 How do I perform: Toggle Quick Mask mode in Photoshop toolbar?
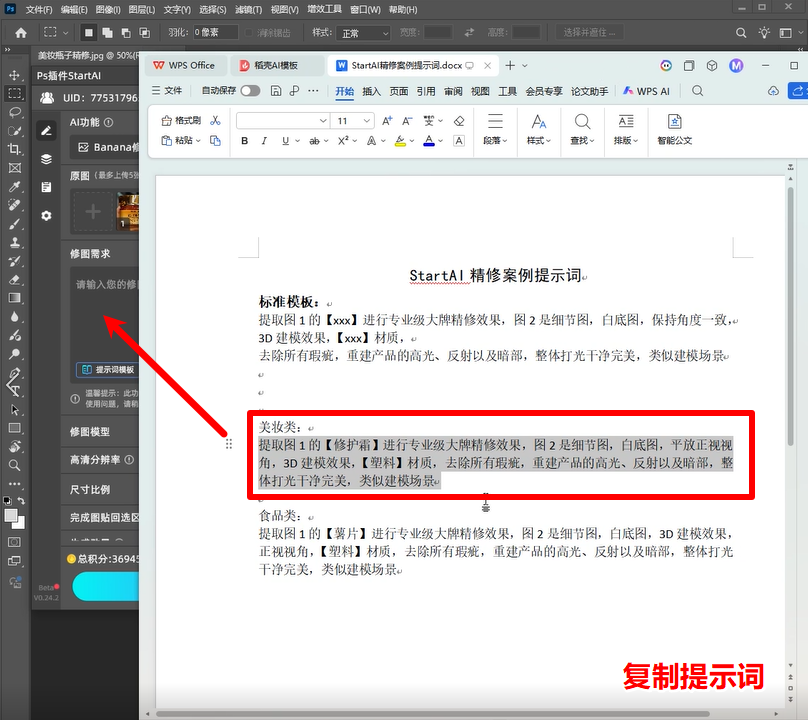(x=14, y=542)
